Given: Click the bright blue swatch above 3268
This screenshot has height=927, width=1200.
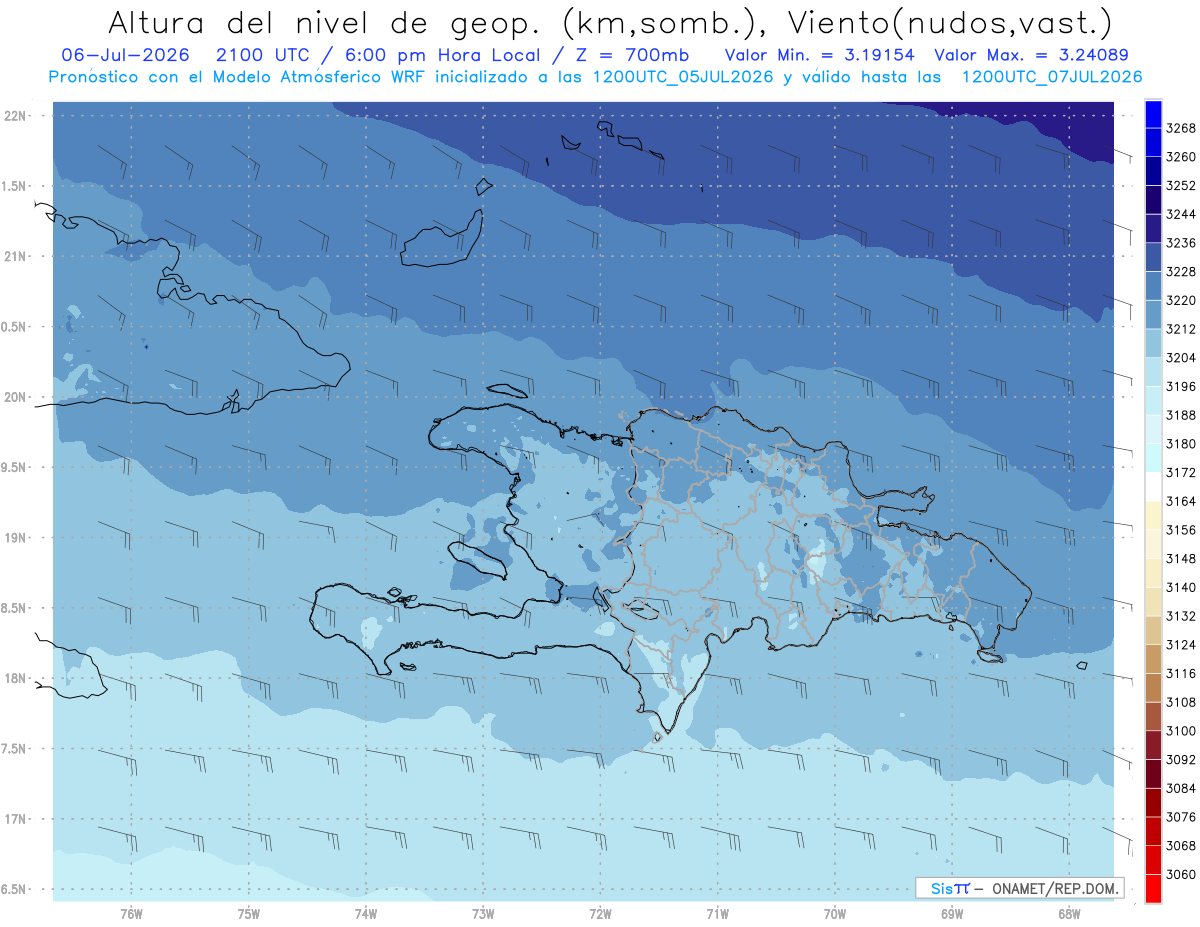Looking at the screenshot, I should [x=1153, y=114].
